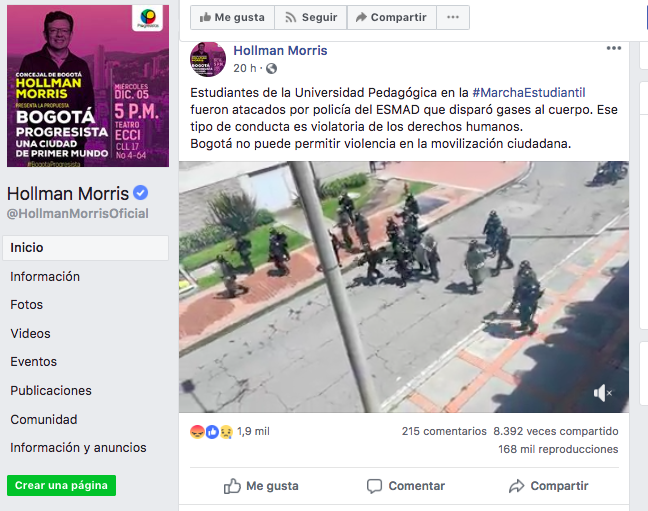Click the top Compartir page button
648x511 pixels.
click(391, 17)
